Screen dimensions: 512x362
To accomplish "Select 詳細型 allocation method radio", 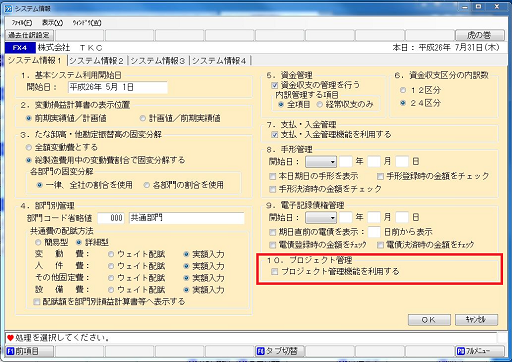I will point(79,243).
